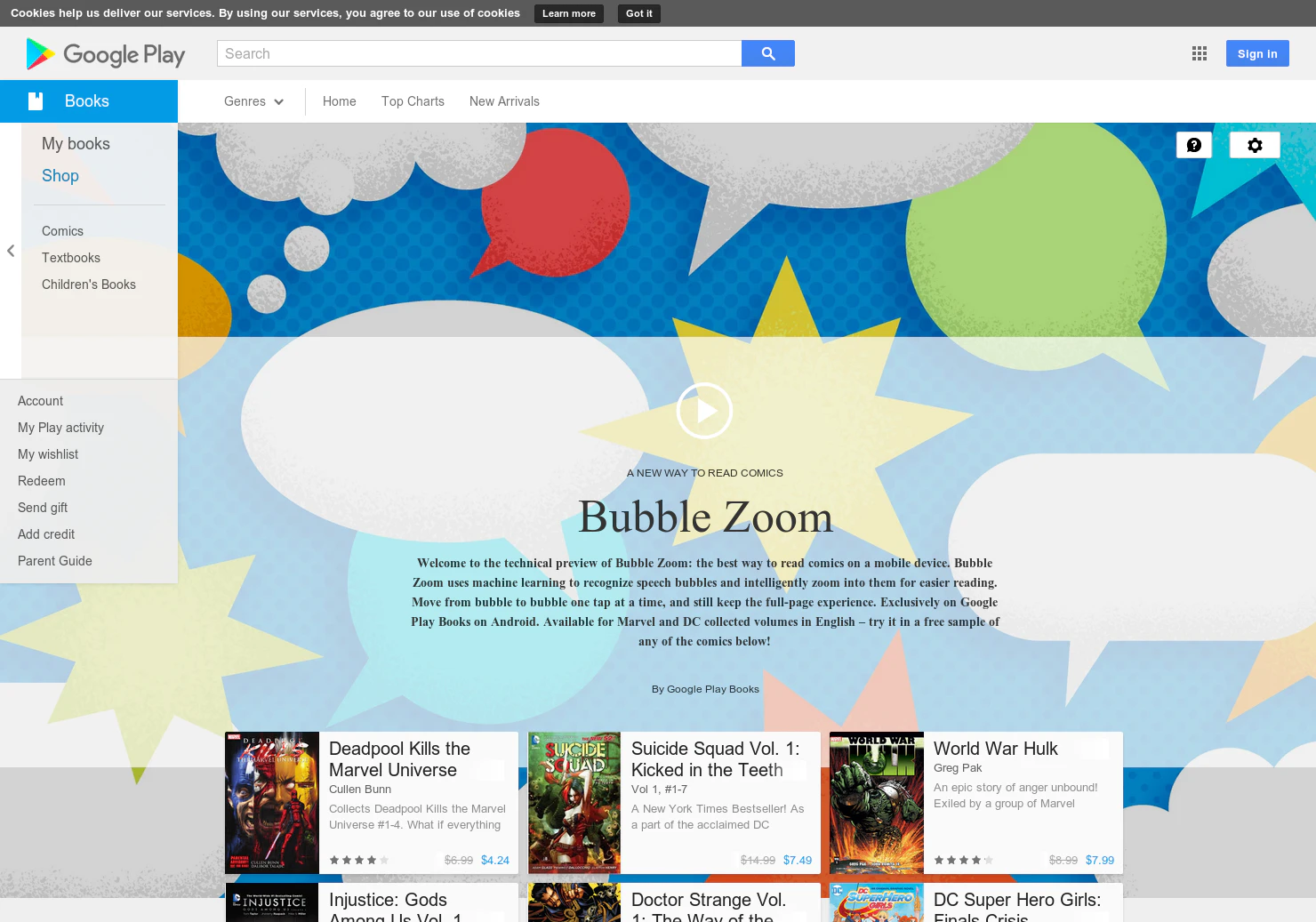Open the Suicide Squad Vol. 1 cover

click(x=574, y=803)
